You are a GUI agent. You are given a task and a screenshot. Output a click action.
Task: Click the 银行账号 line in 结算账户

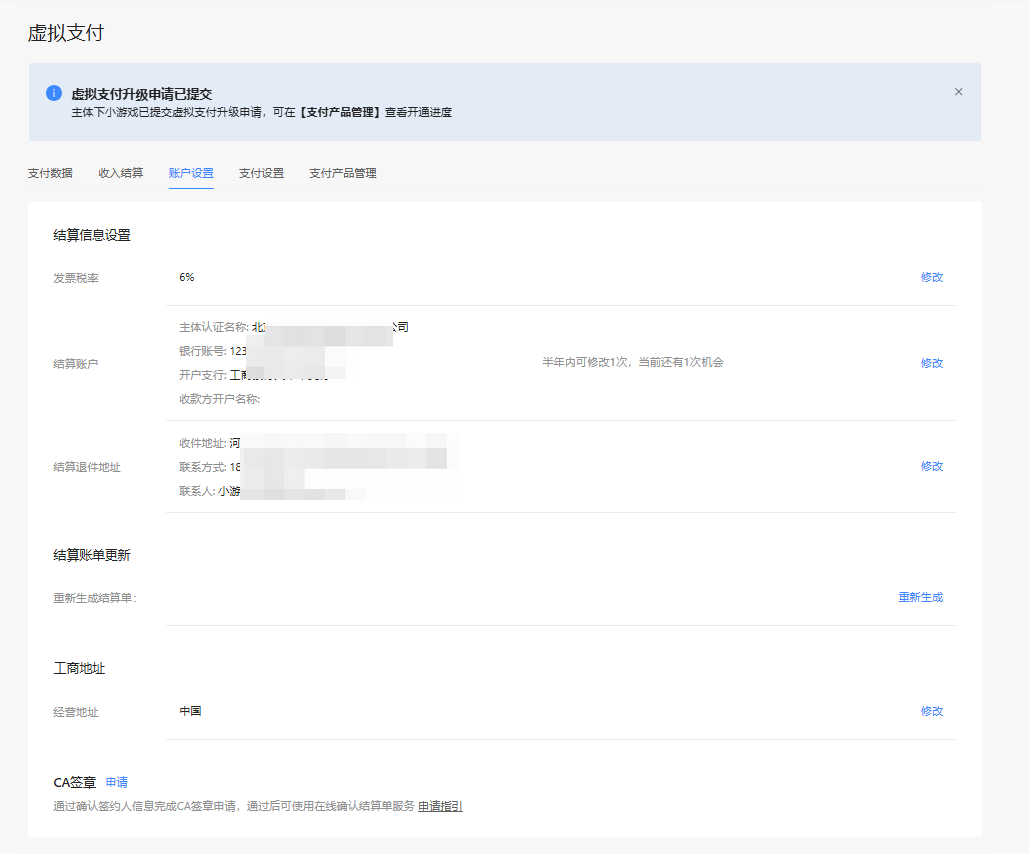tap(215, 351)
